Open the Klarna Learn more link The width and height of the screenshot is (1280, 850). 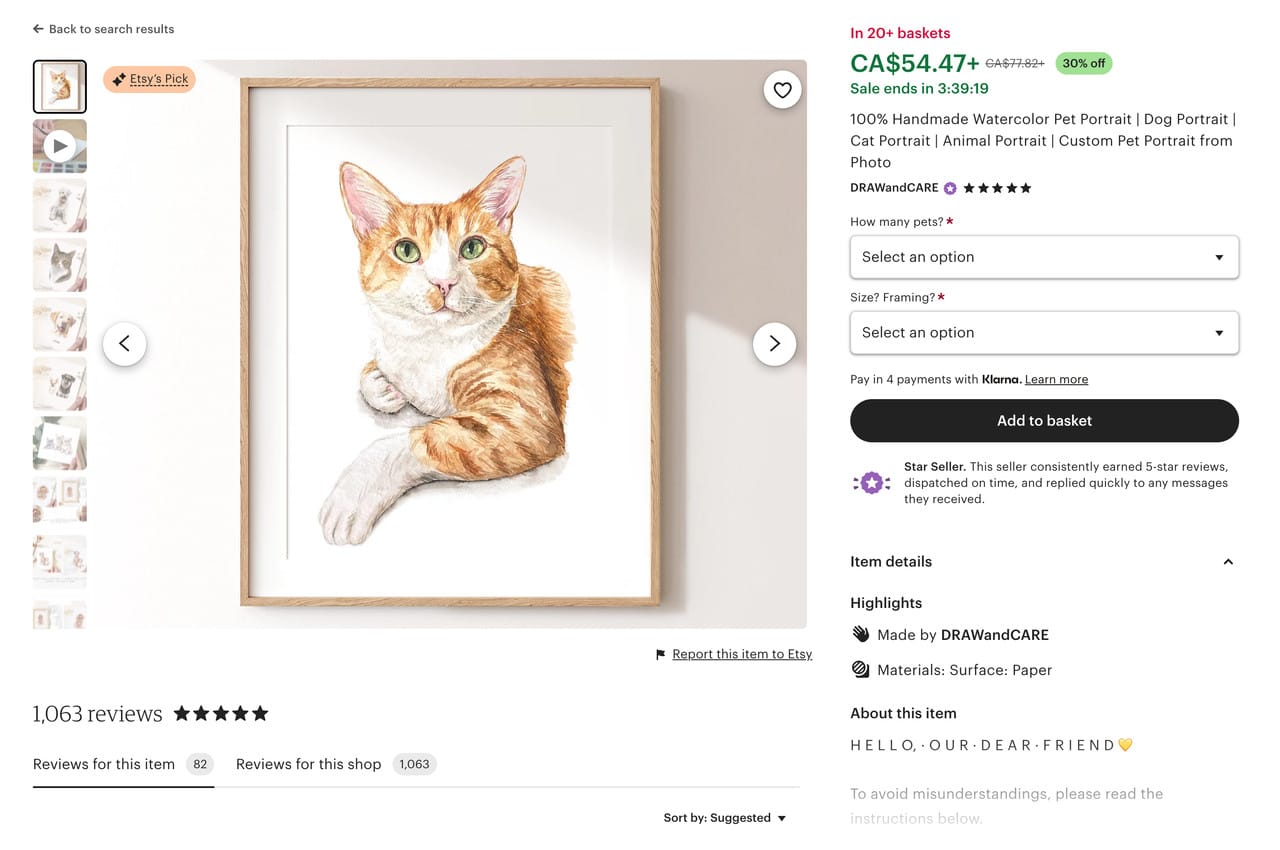pos(1056,379)
